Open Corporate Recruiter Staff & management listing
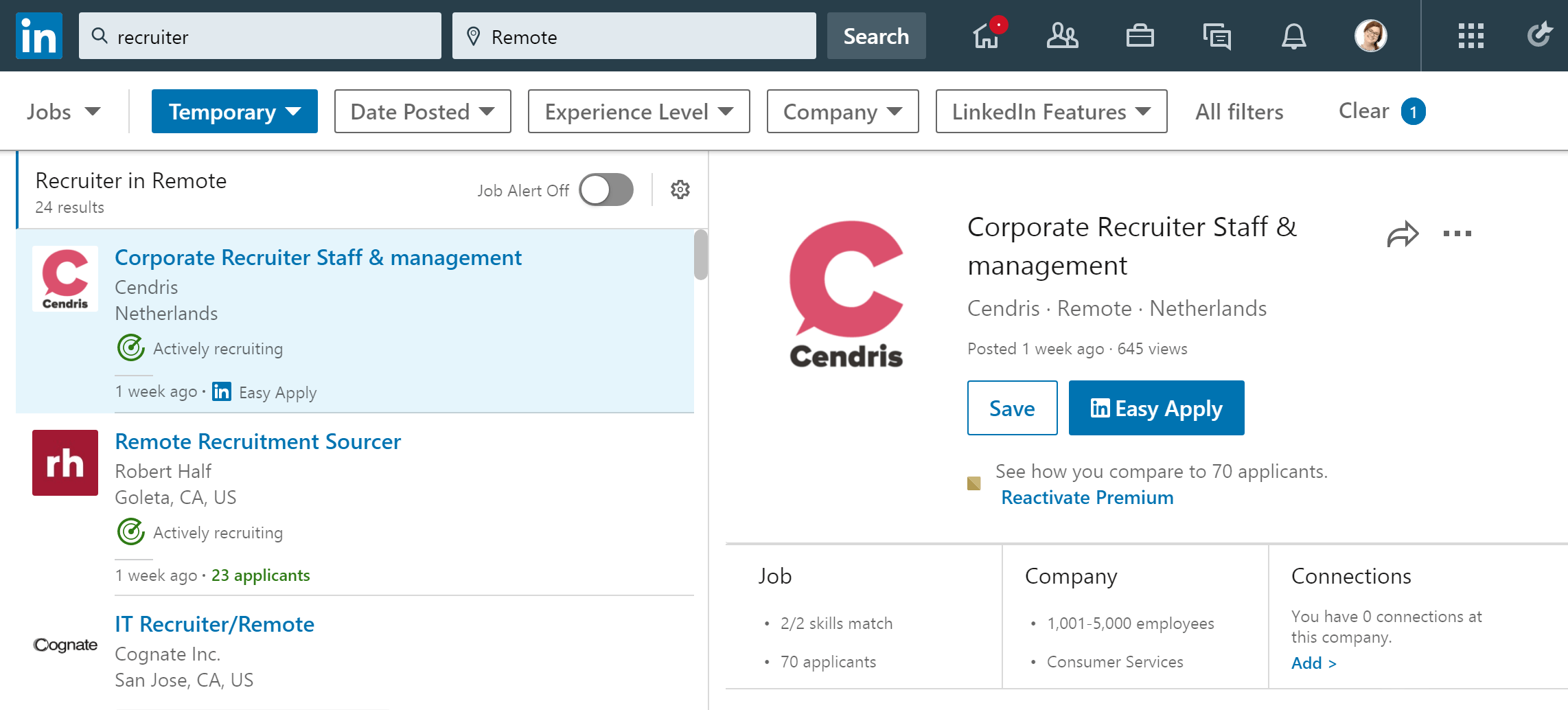This screenshot has height=710, width=1568. (318, 257)
